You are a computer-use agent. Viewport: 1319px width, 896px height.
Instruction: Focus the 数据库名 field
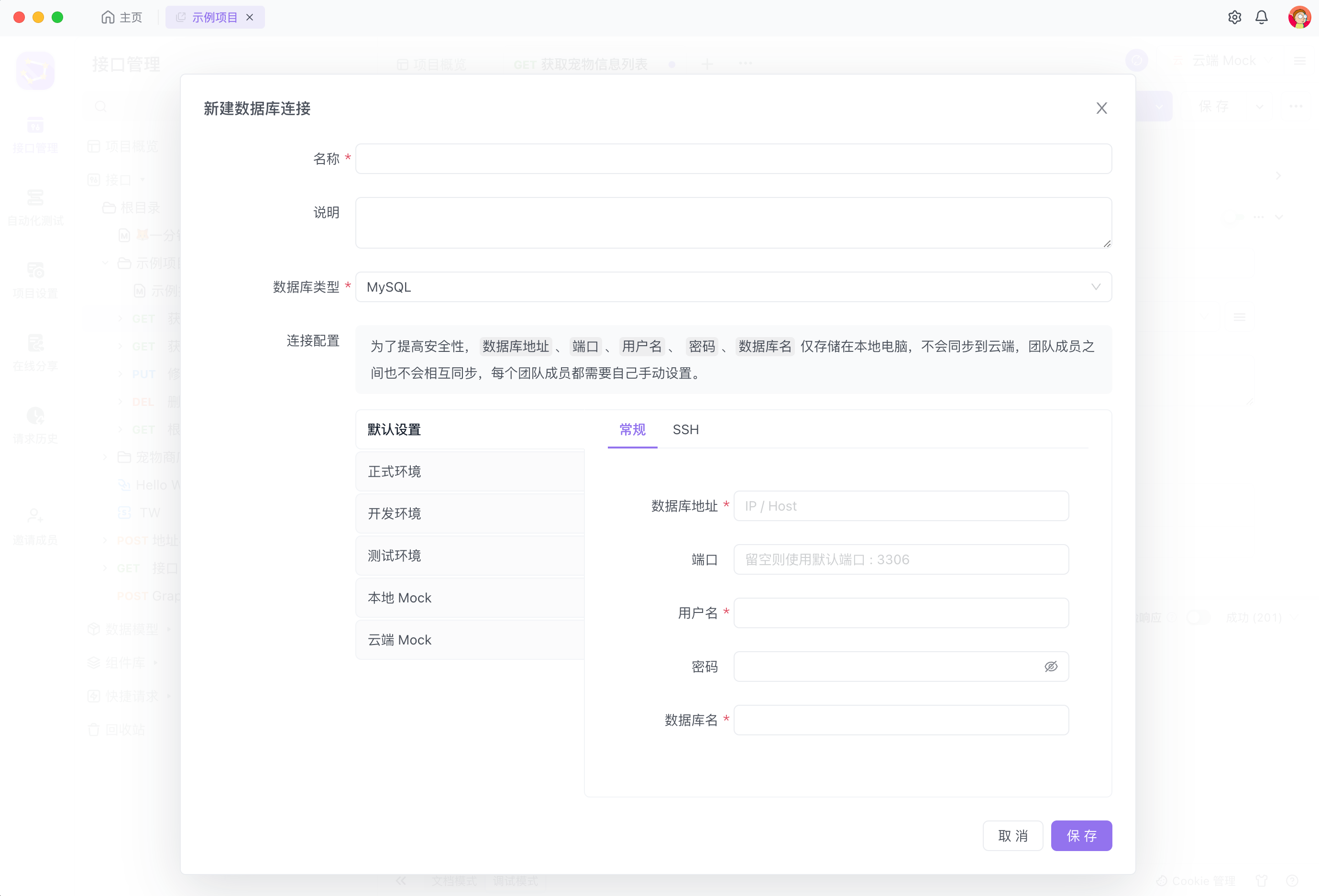coord(901,720)
